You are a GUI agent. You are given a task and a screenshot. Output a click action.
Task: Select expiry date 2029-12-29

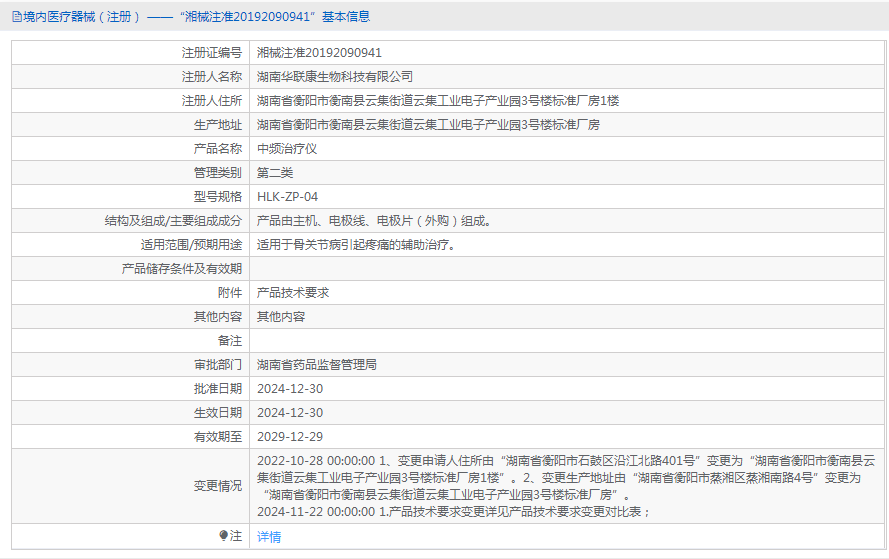290,437
